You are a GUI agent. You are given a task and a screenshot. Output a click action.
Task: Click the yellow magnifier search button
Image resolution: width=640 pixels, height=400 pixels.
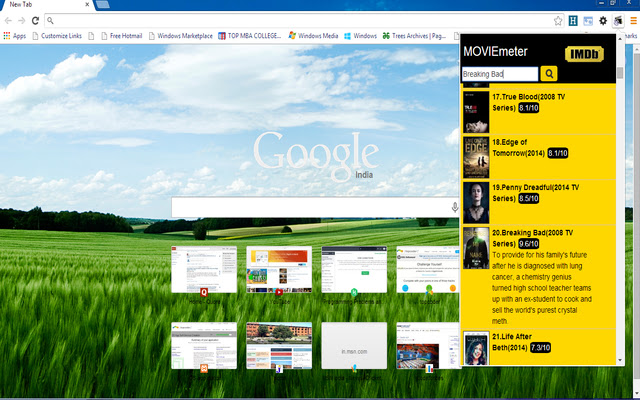pos(549,74)
